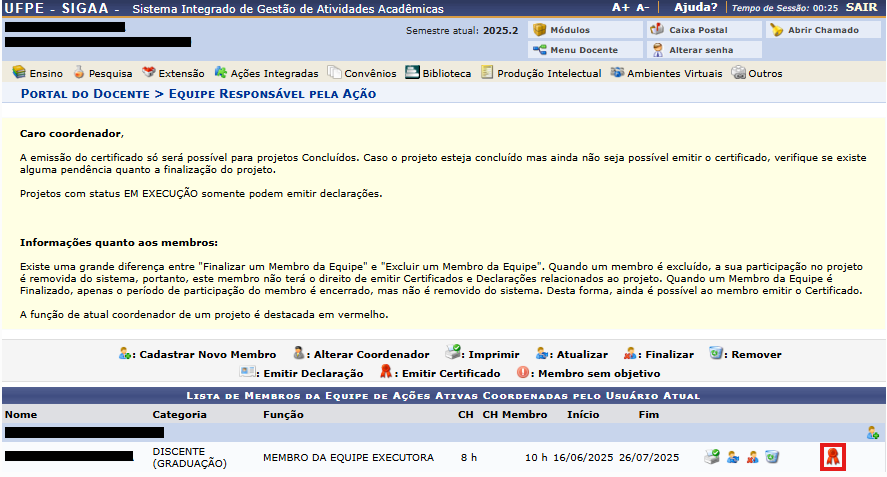Open Menu Docente
887x477 pixels.
tap(585, 50)
